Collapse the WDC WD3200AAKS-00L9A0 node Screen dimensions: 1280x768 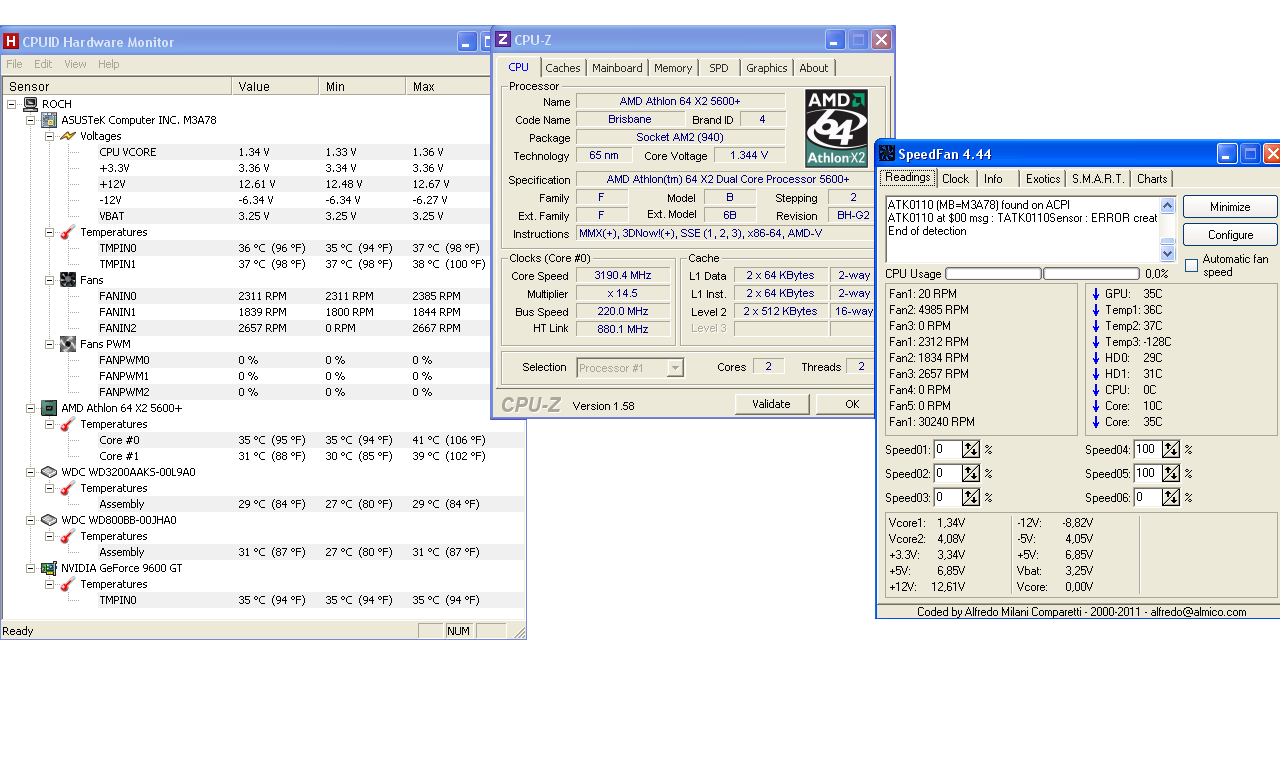coord(31,472)
